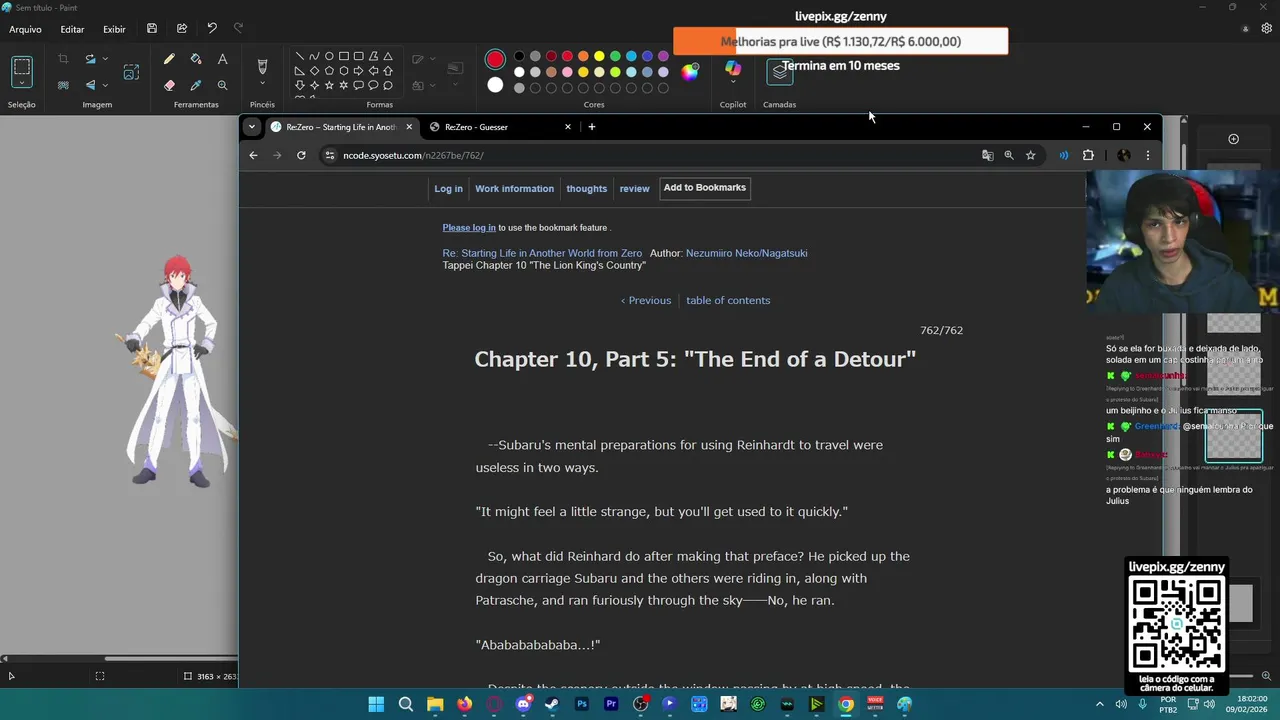Bookmark this tab with the star icon

coord(1031,155)
